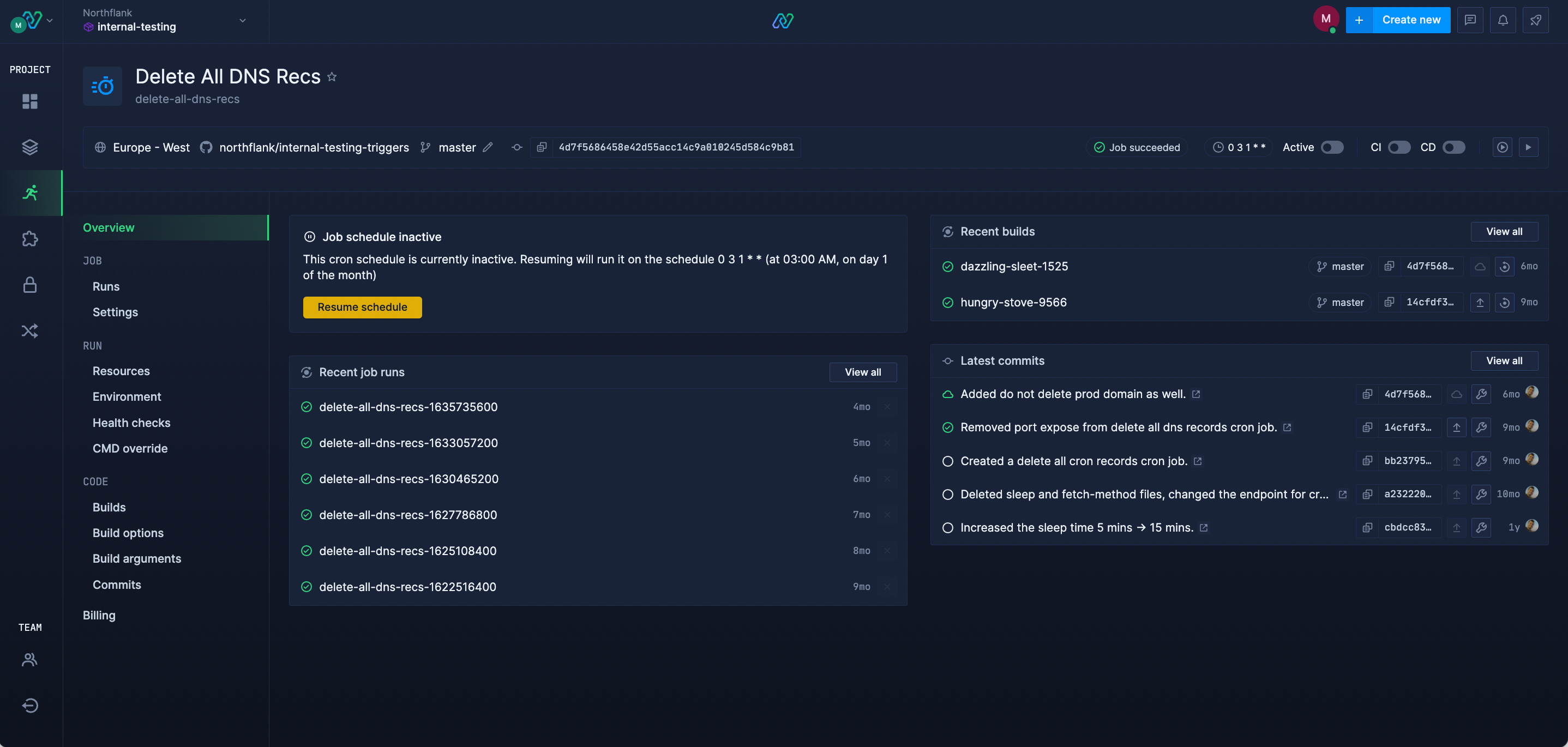Toggle the CI switch
Image resolution: width=1568 pixels, height=747 pixels.
pos(1399,147)
